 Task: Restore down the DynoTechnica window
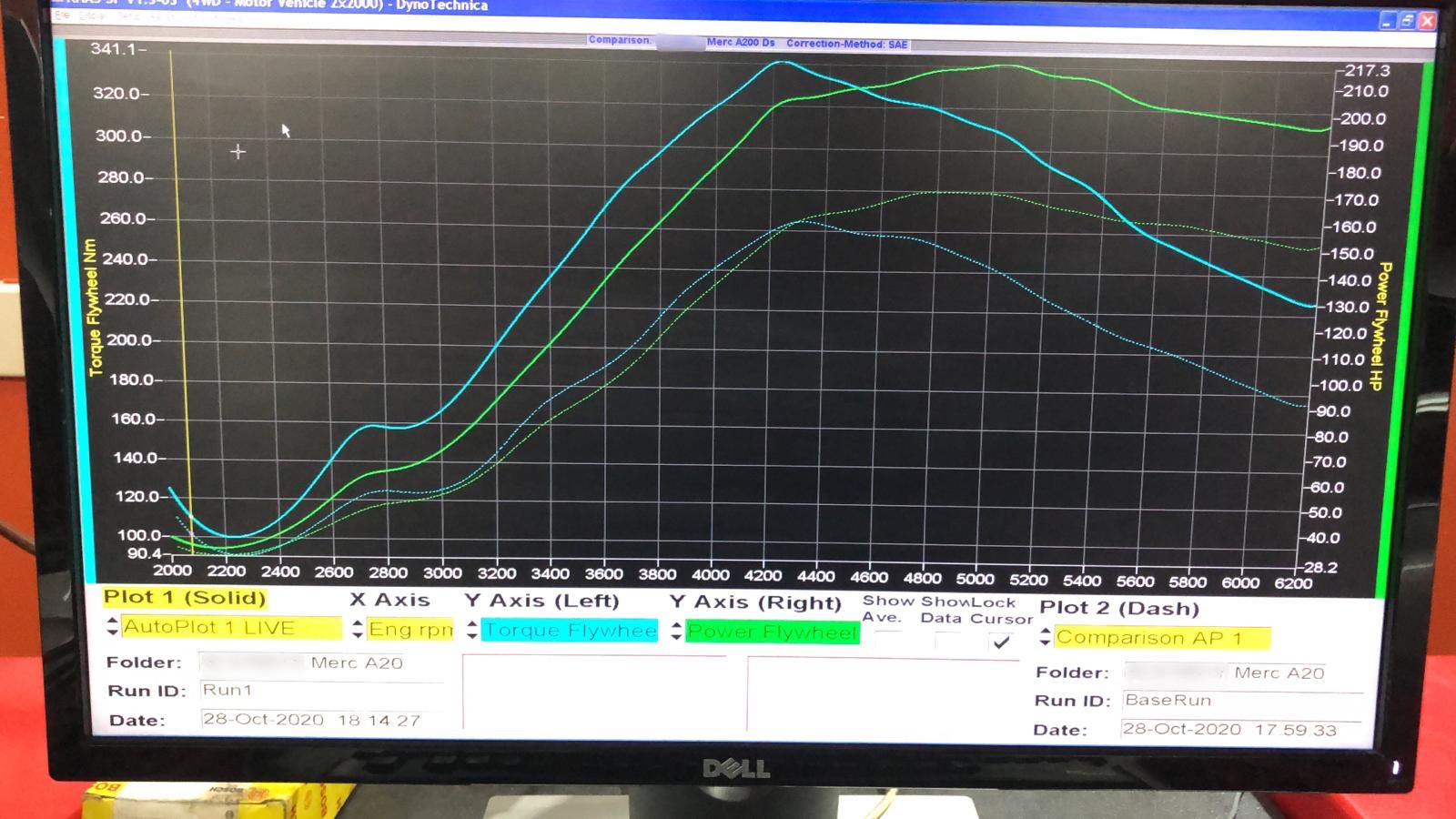coord(1407,20)
